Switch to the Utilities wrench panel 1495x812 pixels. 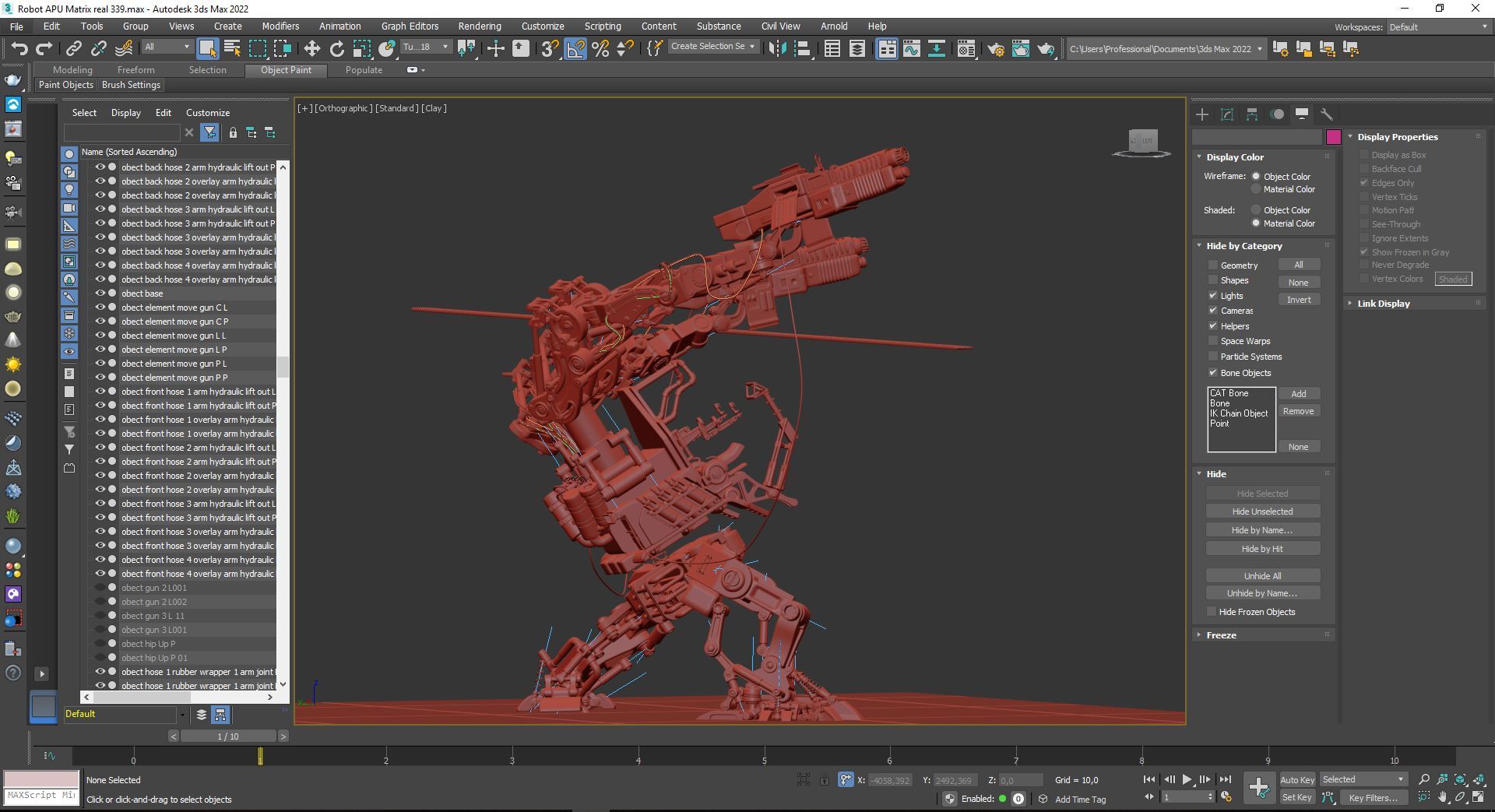pyautogui.click(x=1327, y=114)
